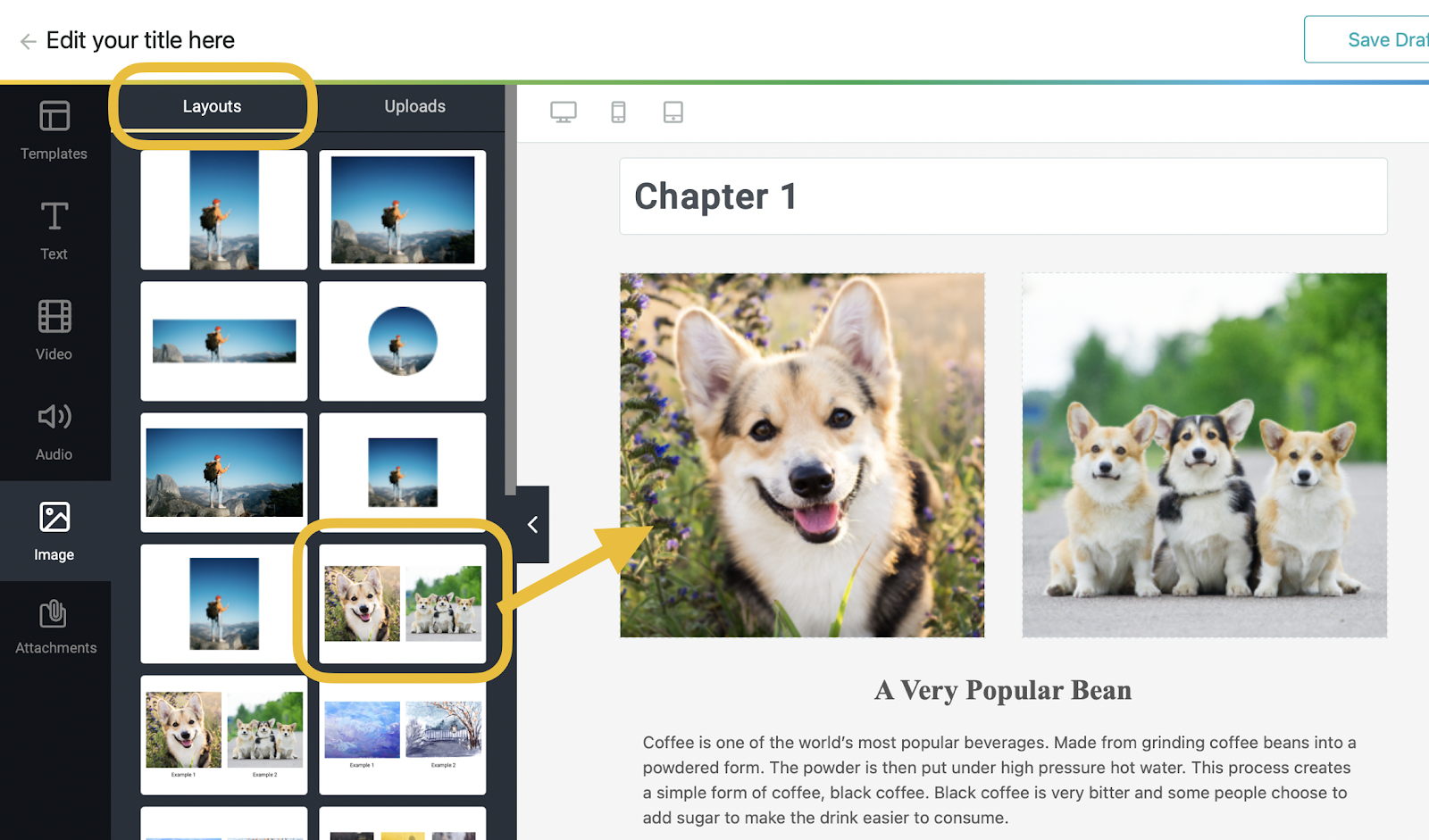Collapse the layouts side panel
This screenshot has height=840, width=1429.
point(532,525)
